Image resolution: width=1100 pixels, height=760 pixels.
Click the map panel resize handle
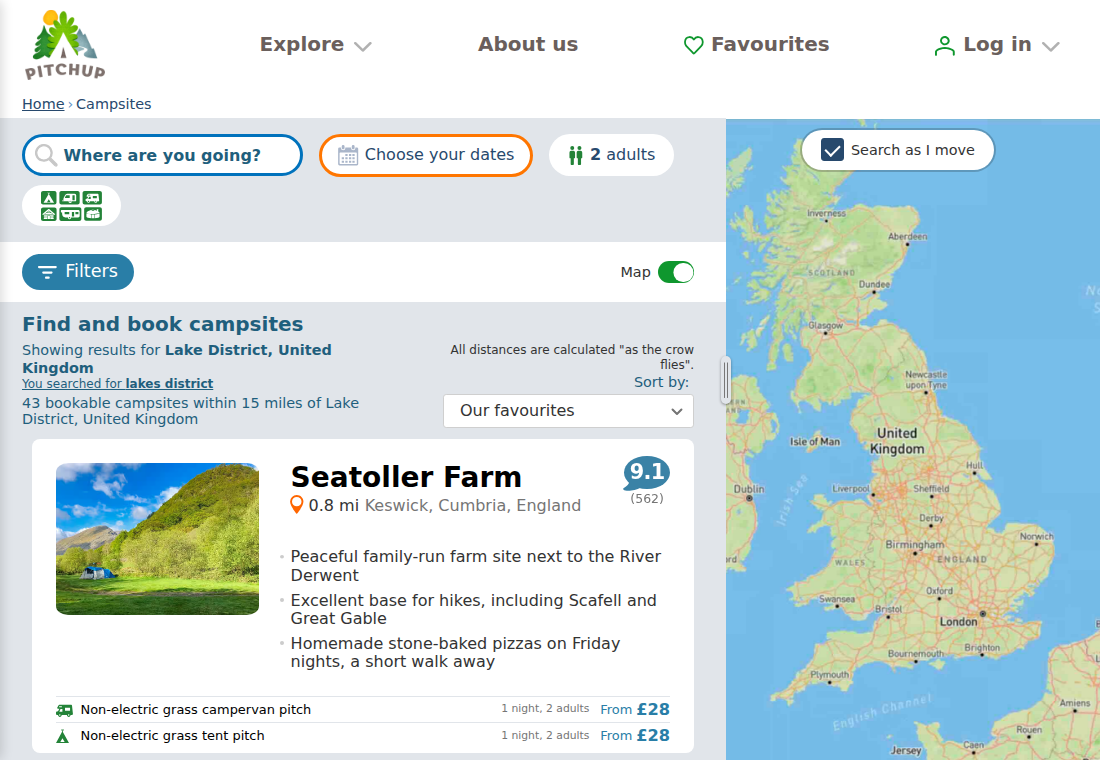pos(725,380)
